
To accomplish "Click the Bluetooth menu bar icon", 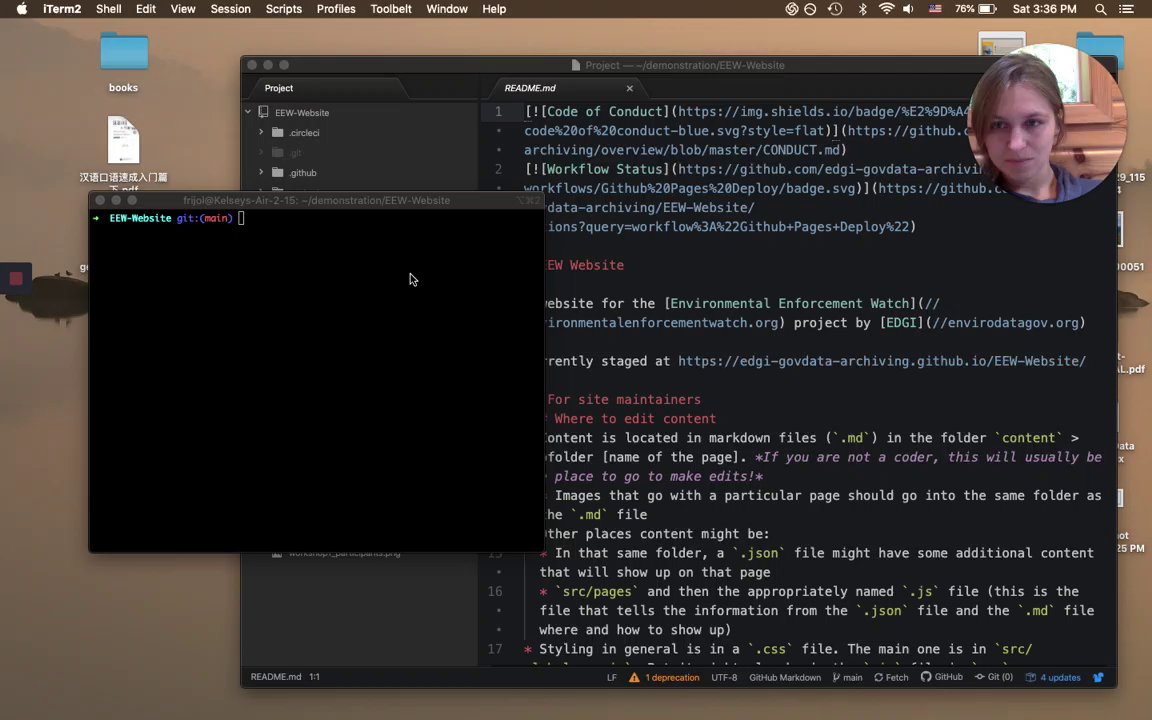I will tap(863, 9).
